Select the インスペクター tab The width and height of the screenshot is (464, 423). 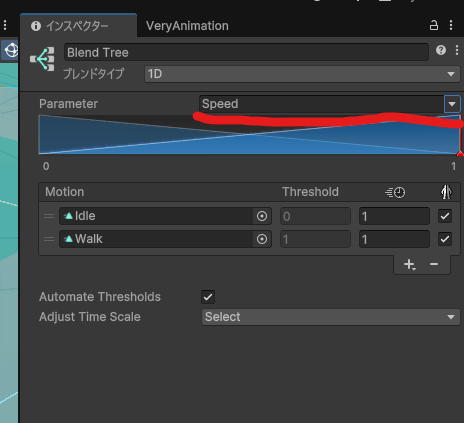78,26
